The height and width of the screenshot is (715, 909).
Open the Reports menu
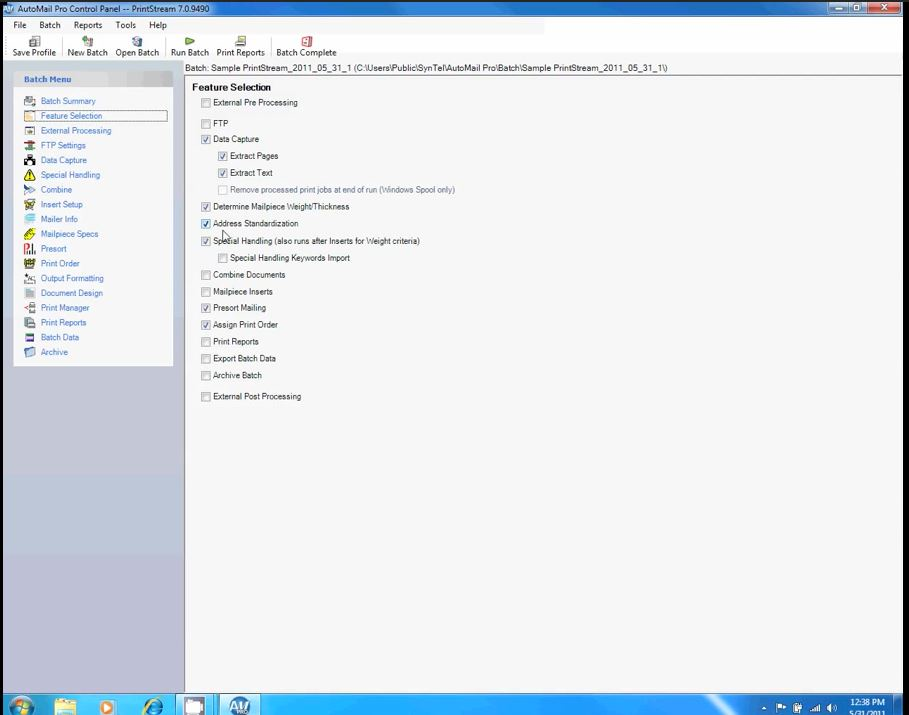[x=87, y=24]
